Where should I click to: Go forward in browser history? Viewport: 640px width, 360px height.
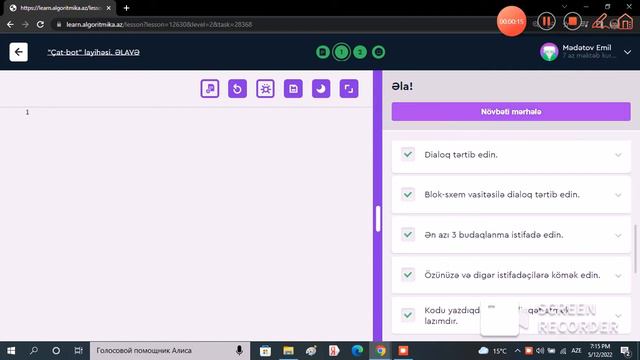click(x=25, y=24)
